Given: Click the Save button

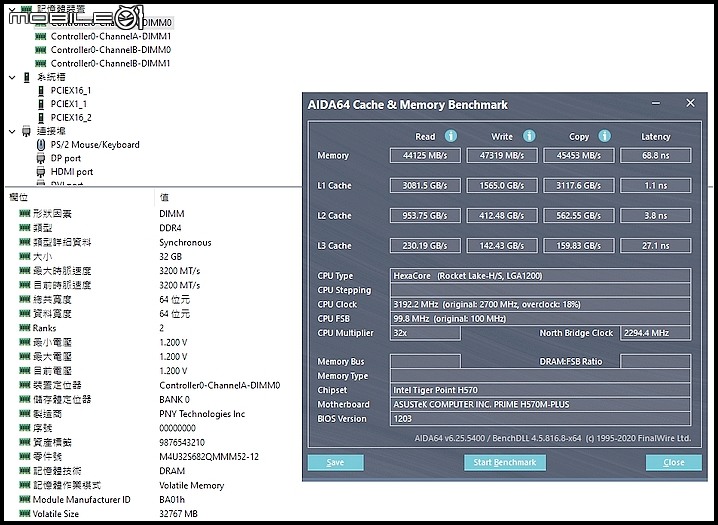Looking at the screenshot, I should click(x=336, y=462).
